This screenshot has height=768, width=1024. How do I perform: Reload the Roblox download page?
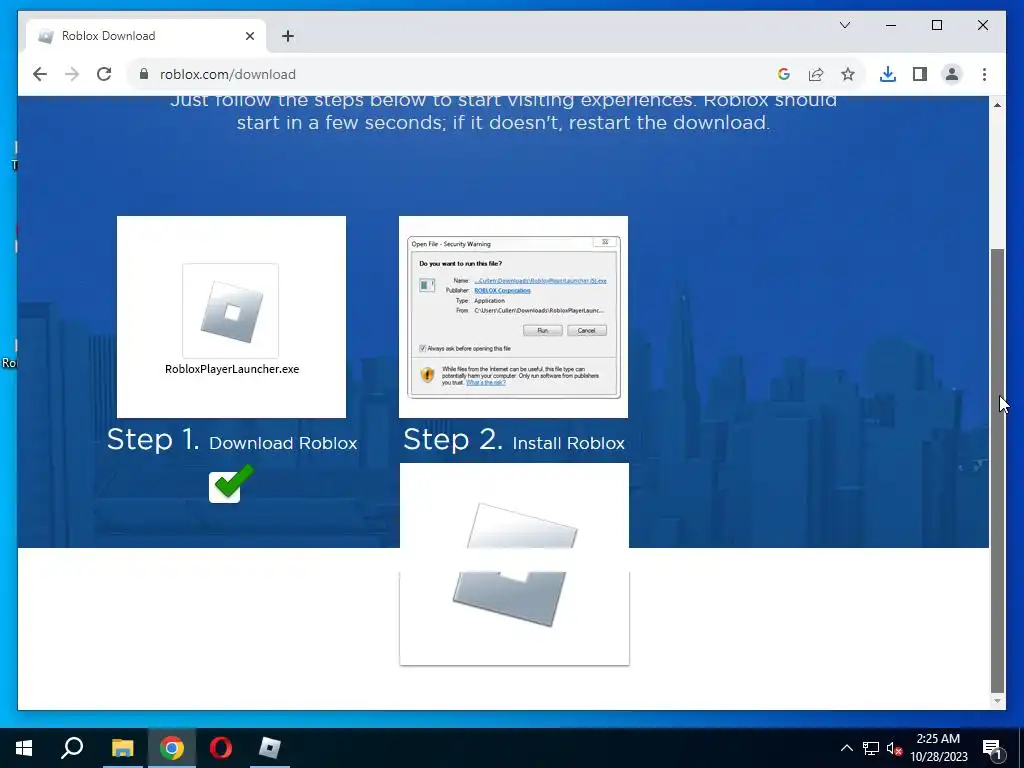click(104, 74)
